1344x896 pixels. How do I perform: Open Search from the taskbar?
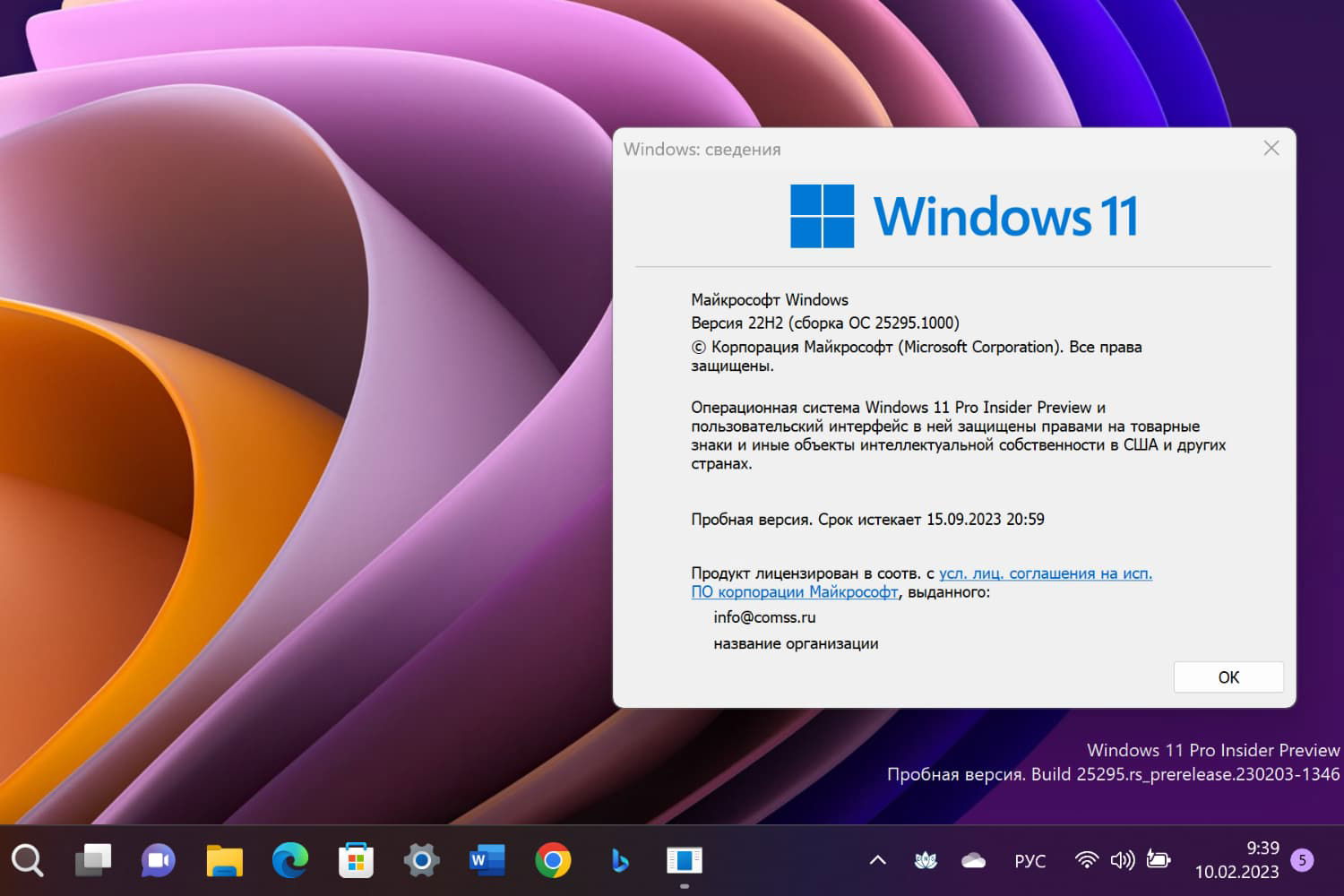click(27, 860)
